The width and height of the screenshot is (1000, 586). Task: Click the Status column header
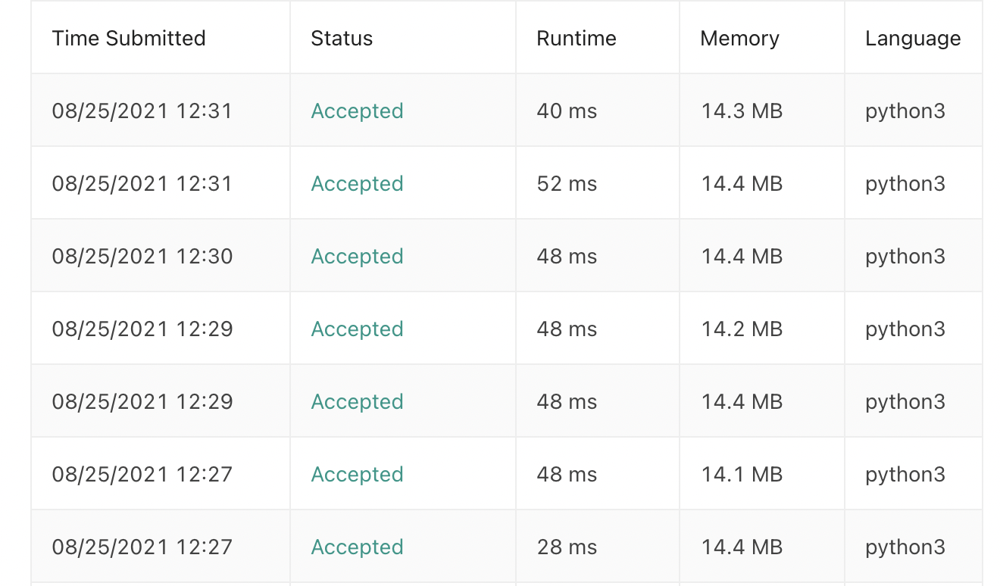341,38
